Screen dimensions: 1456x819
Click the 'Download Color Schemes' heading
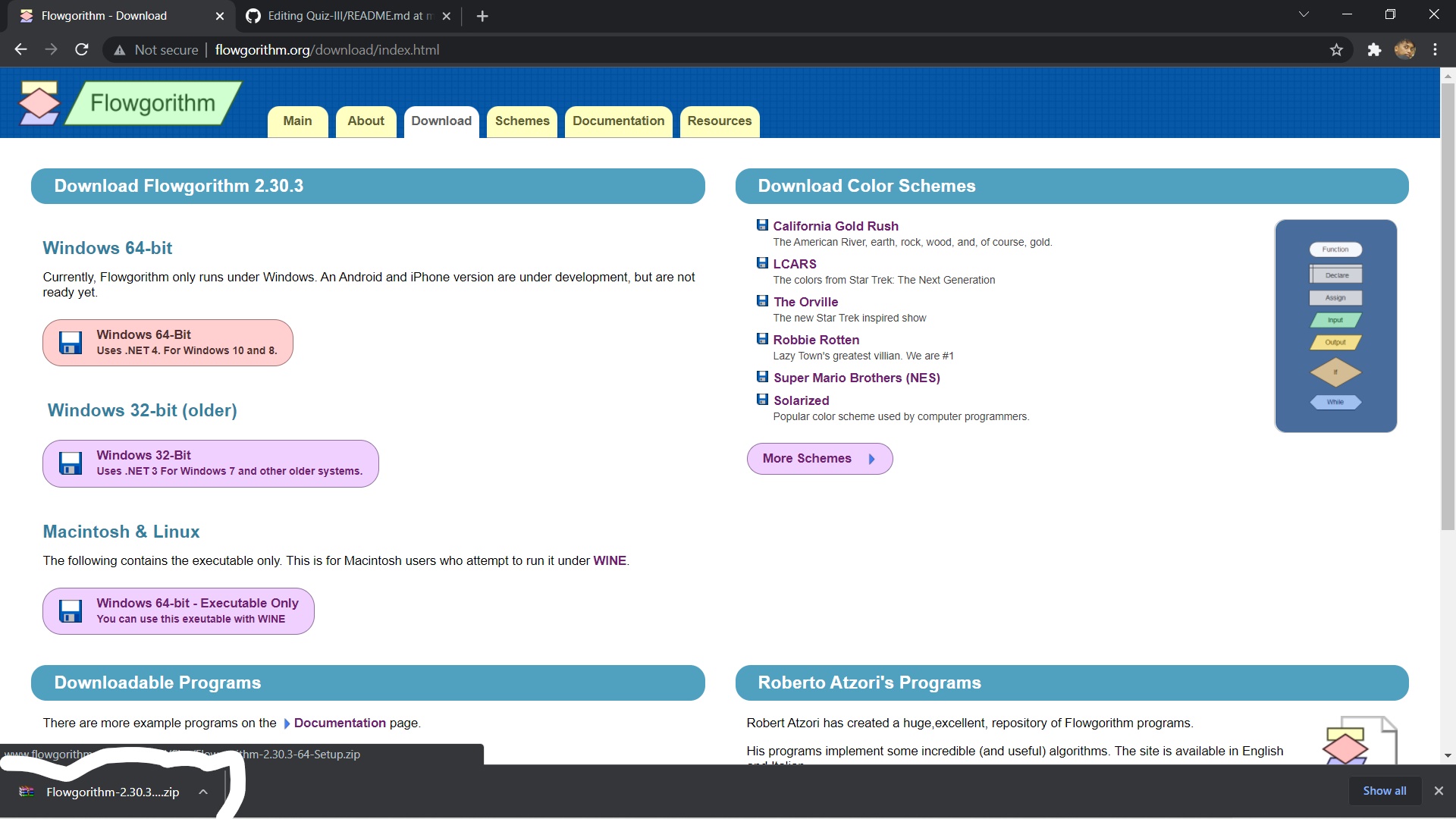click(x=867, y=186)
